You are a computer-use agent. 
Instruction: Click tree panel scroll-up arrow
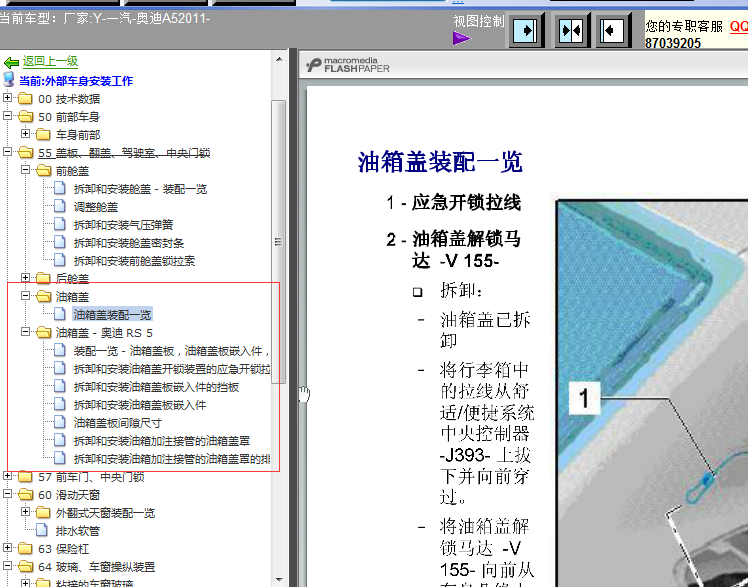[x=279, y=60]
